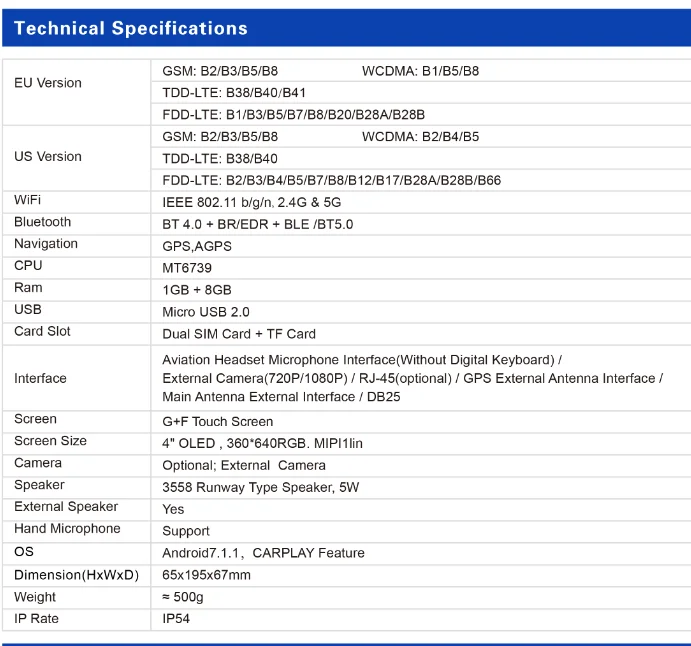Select the Navigation row label

point(46,244)
